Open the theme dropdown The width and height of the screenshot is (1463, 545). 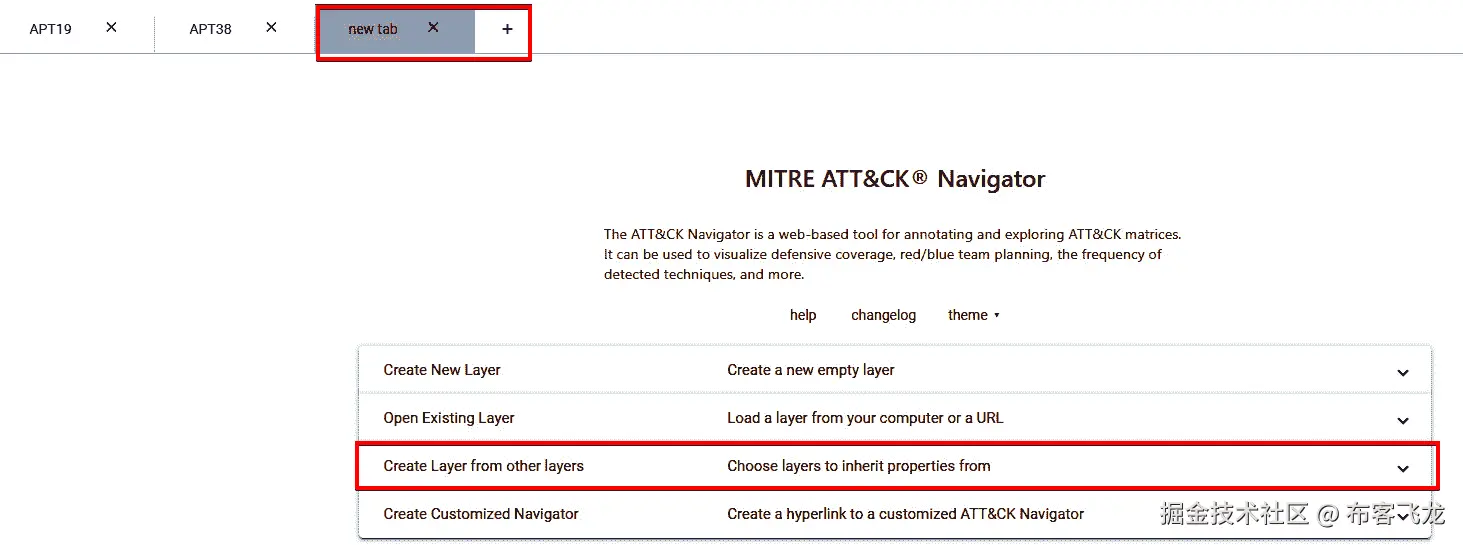973,315
